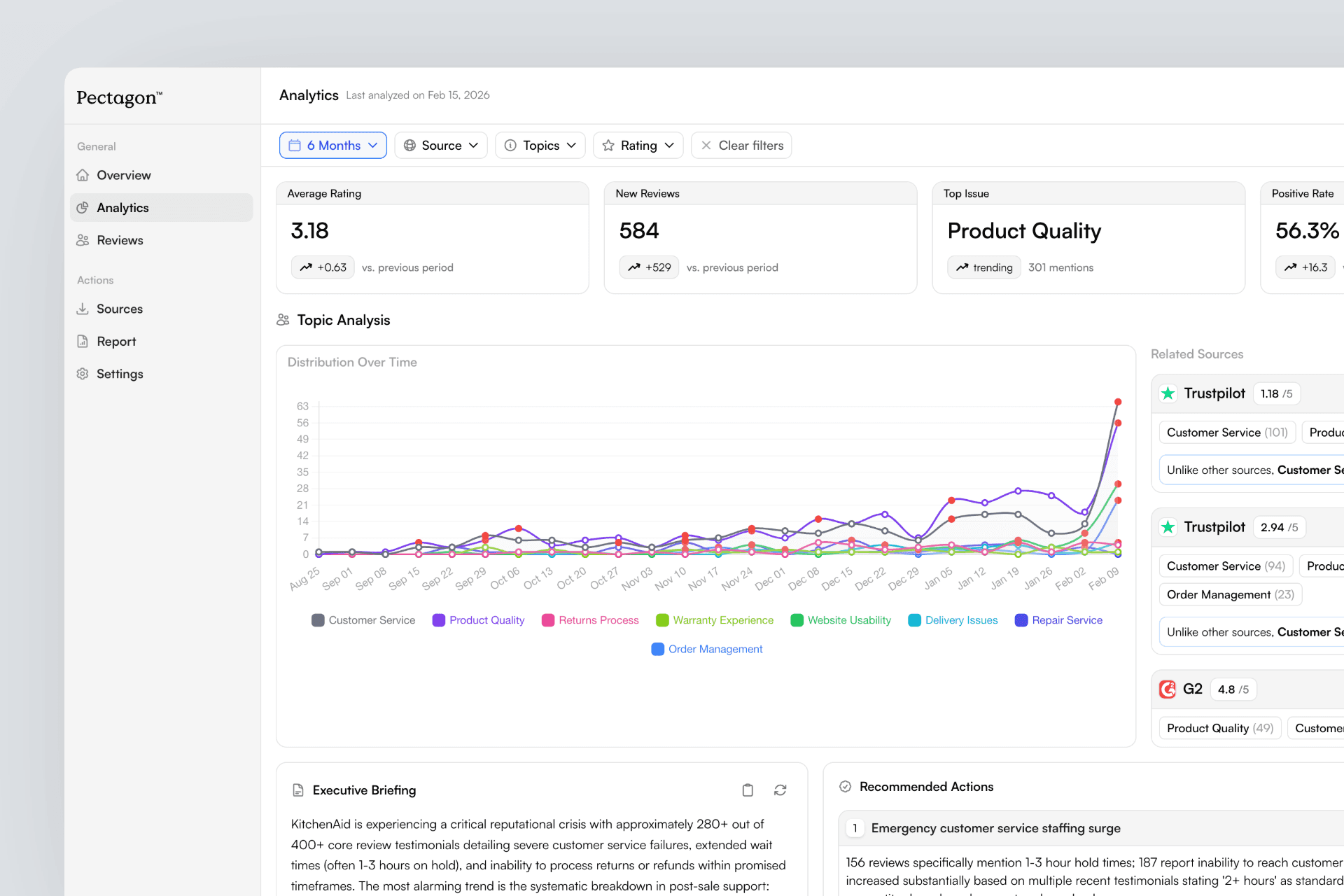Click the green Trustpilot star rated 1.18

tap(1168, 393)
